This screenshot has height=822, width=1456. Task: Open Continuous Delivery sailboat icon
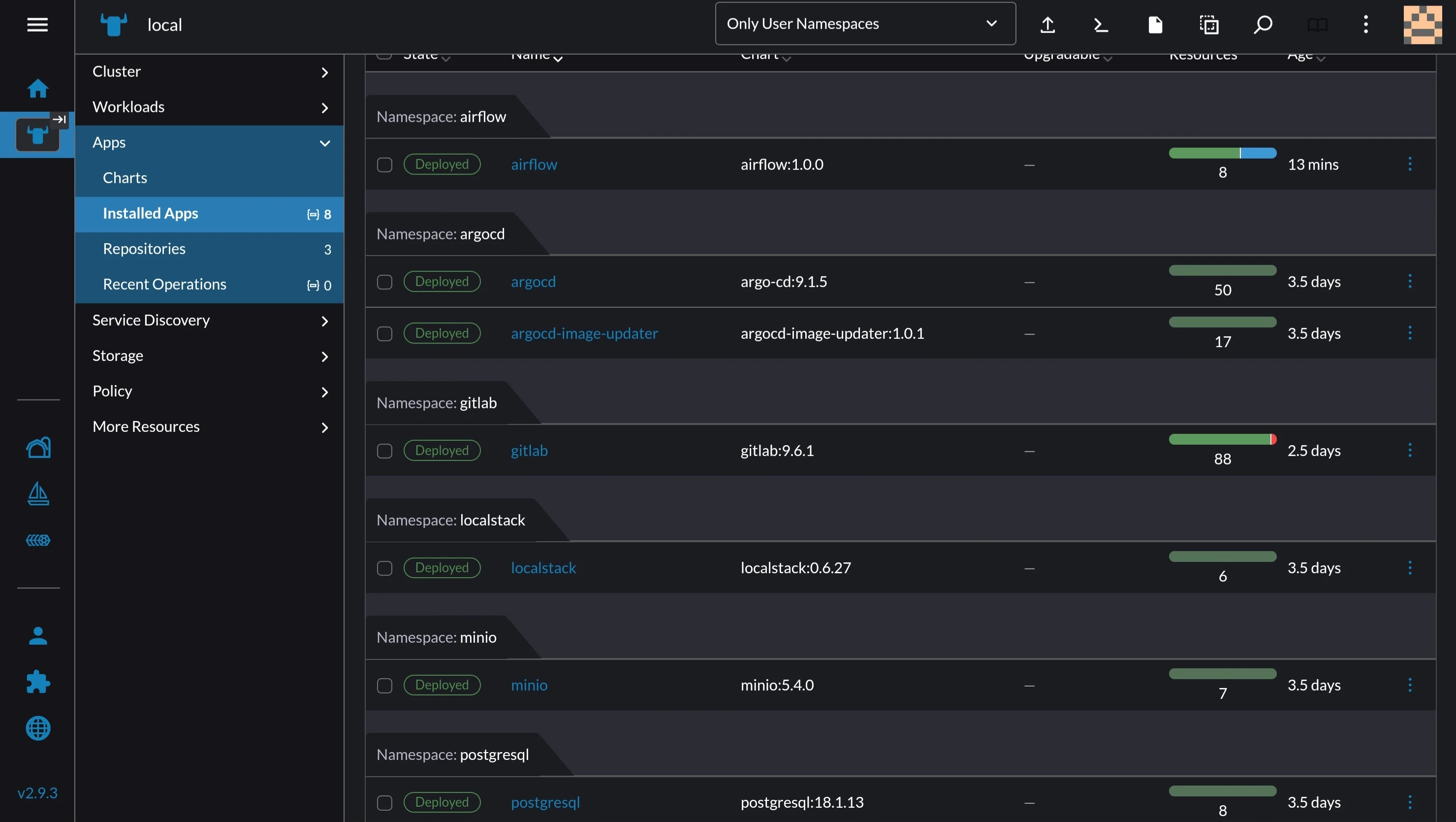(38, 493)
